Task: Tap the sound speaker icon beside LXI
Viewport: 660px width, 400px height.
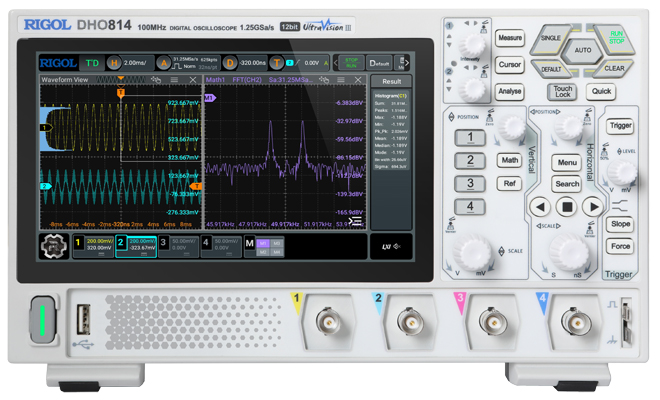Action: click(397, 246)
